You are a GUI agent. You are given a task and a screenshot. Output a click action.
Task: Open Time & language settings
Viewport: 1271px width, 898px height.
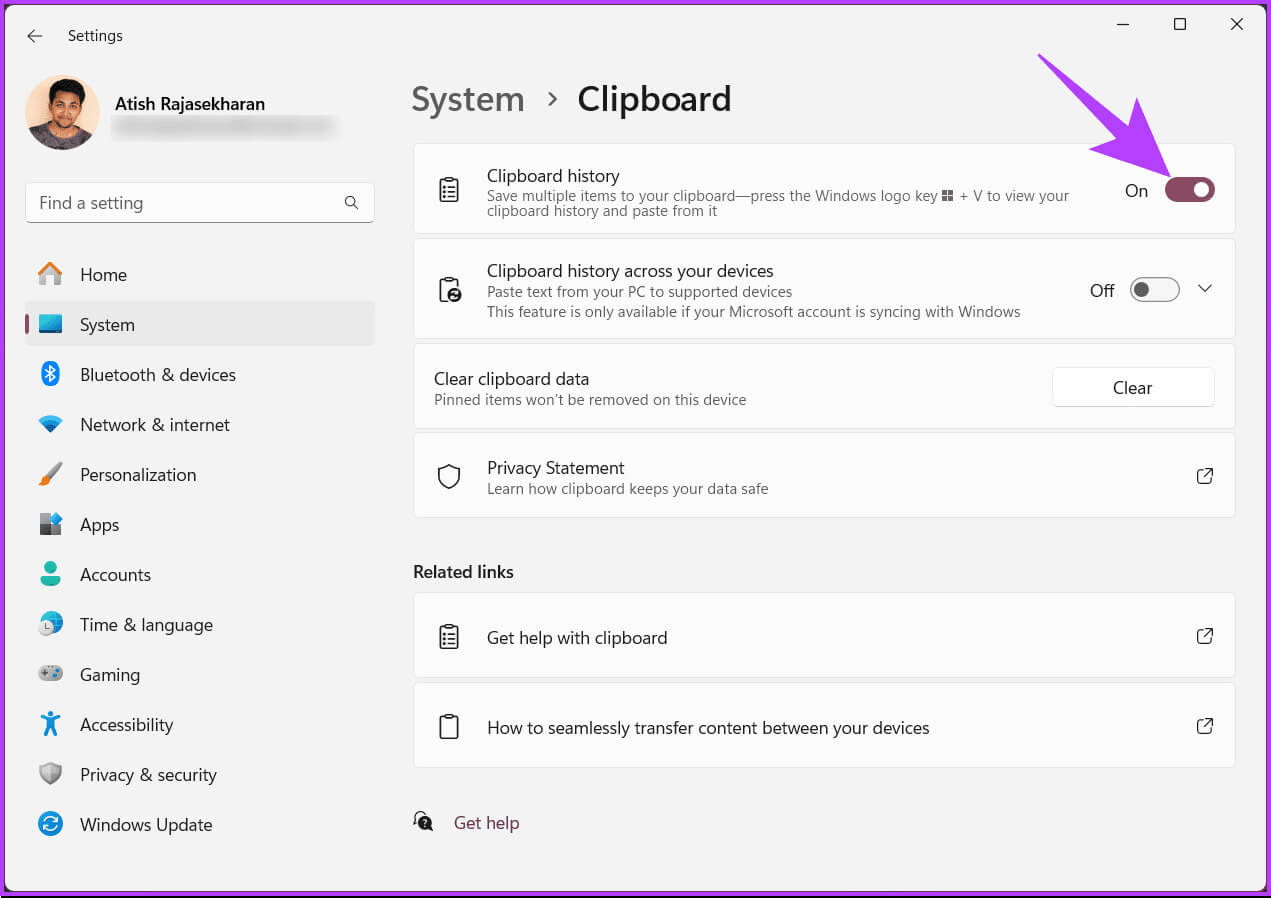tap(200, 625)
